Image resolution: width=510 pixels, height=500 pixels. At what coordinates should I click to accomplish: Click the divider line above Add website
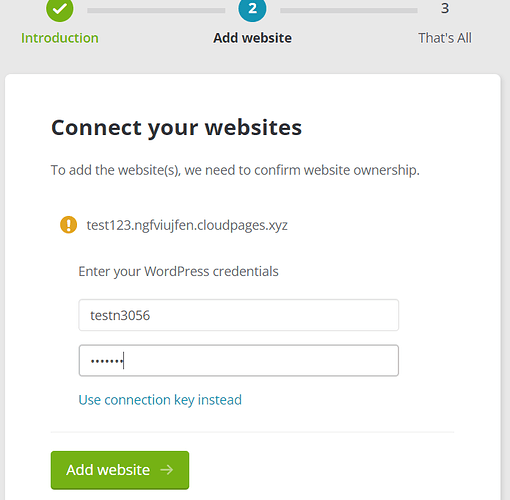(x=252, y=432)
